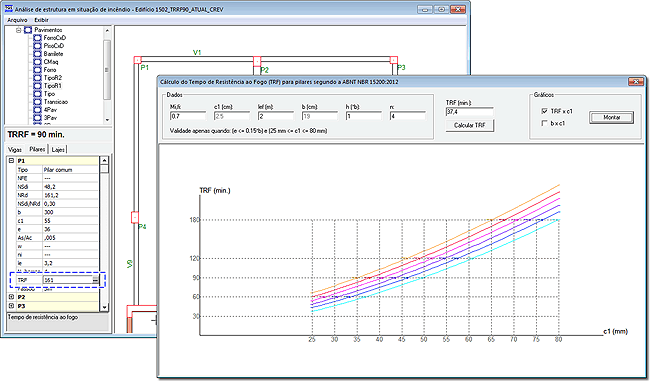Click the Pavimentos root node icon
Viewport: 650px width, 382px height.
28,30
